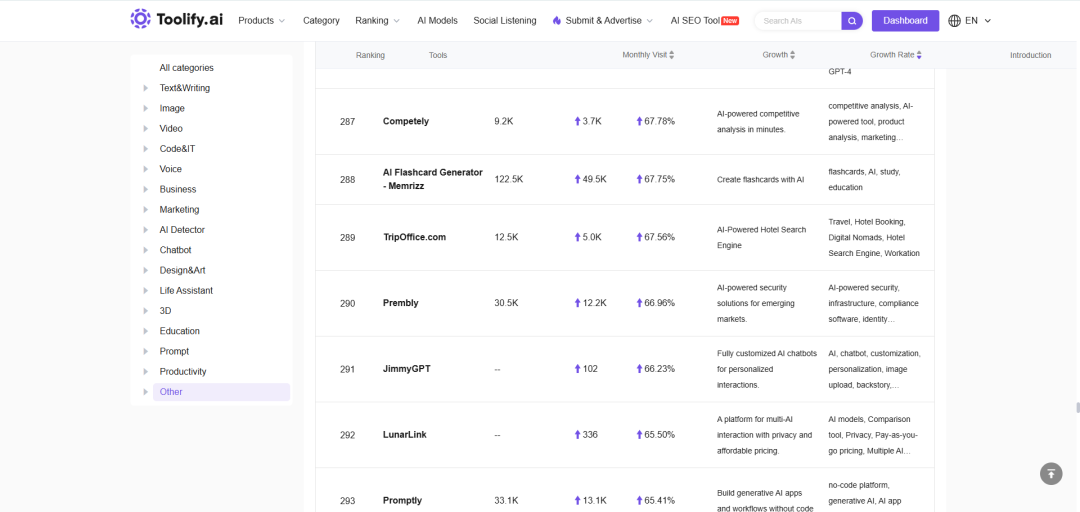The height and width of the screenshot is (512, 1080).
Task: Open Social Listening page
Action: (x=505, y=21)
